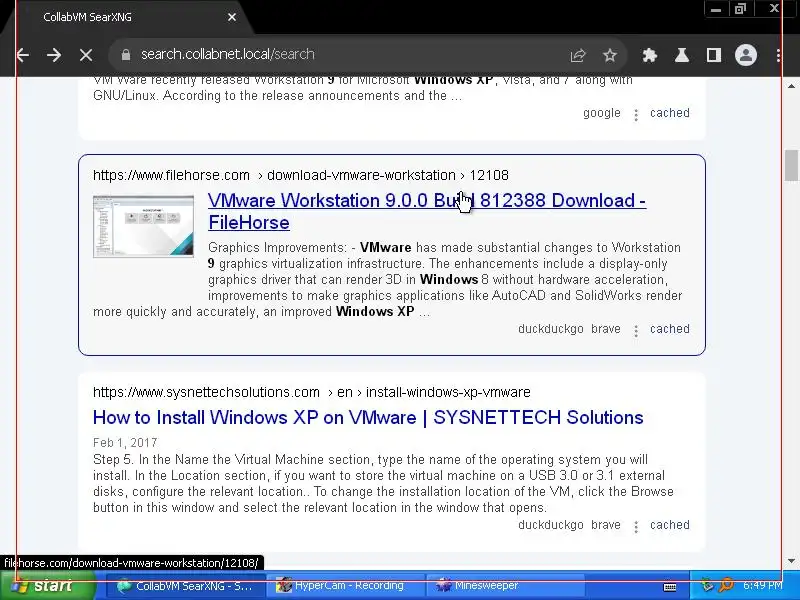Click the magnifier tray icon
Viewport: 800px width, 600px height.
pos(727,585)
